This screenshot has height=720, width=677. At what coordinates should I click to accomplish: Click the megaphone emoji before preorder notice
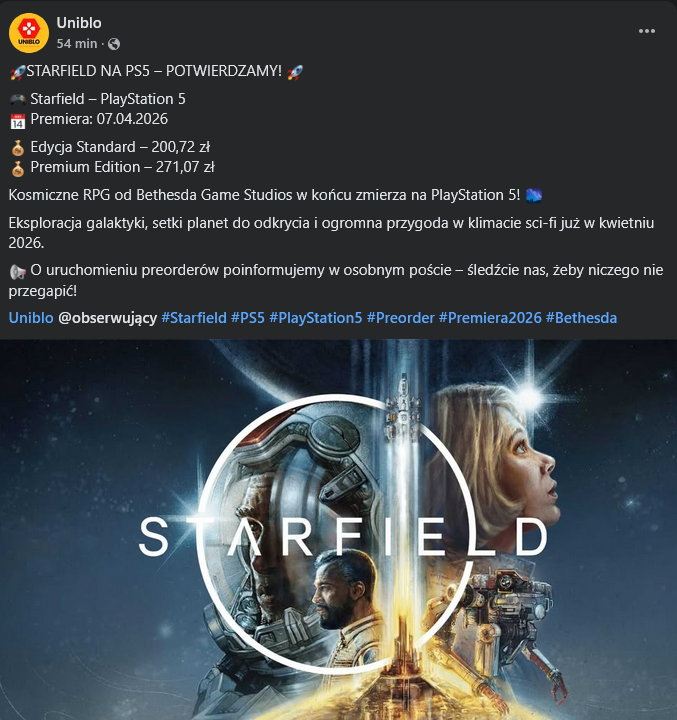click(x=17, y=272)
